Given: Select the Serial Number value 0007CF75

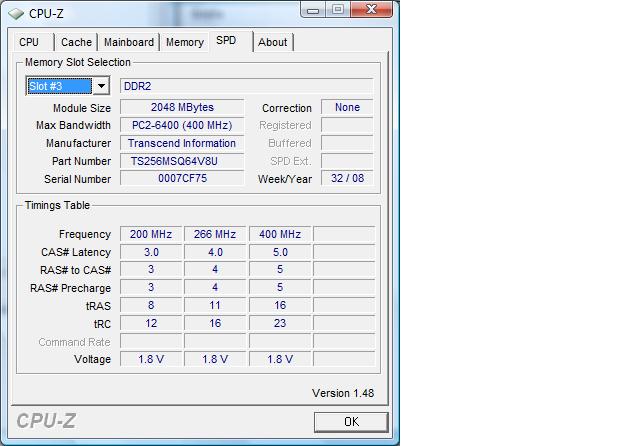Looking at the screenshot, I should [182, 179].
